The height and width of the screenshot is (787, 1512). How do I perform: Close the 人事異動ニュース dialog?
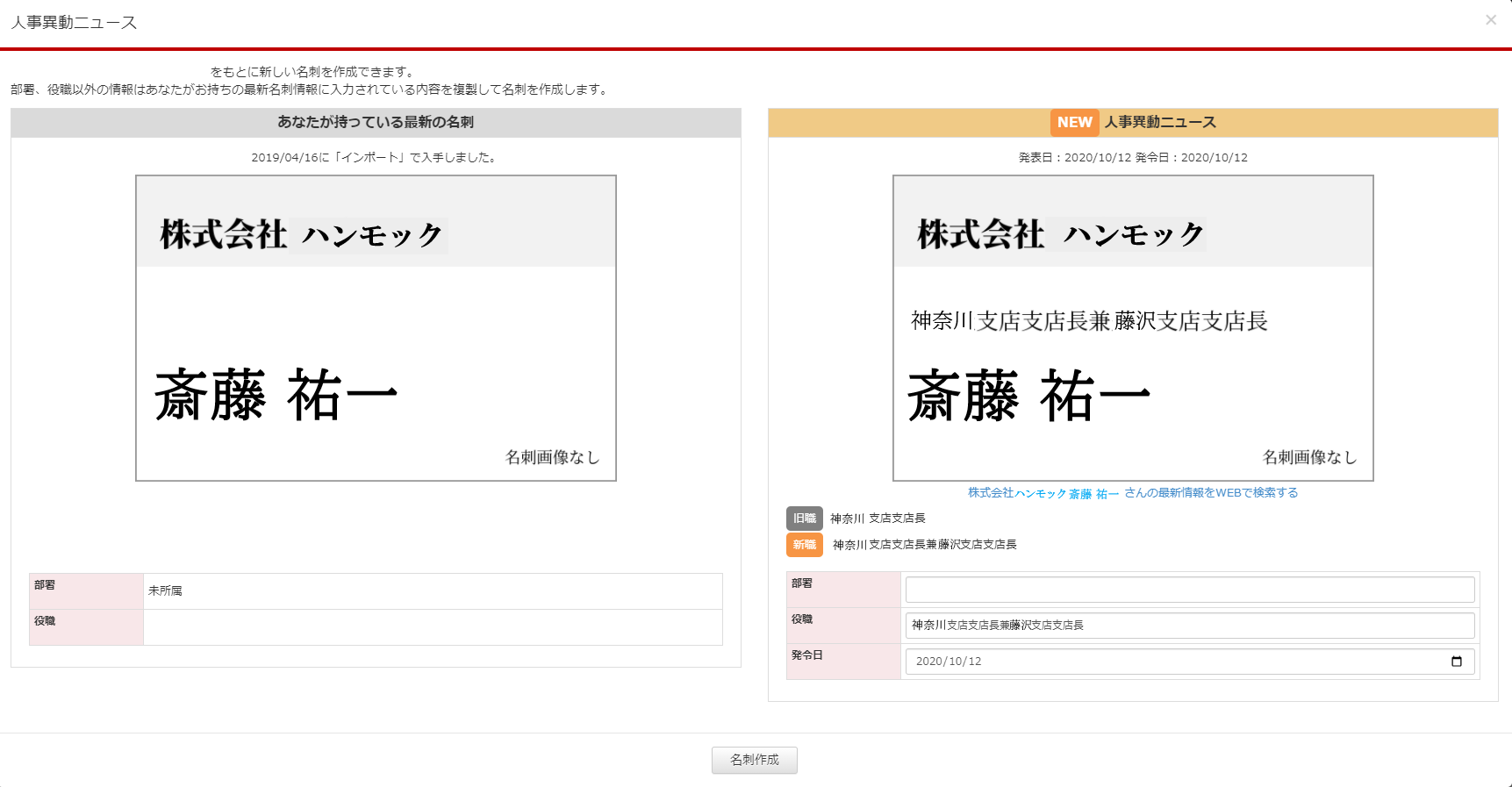(x=1490, y=20)
